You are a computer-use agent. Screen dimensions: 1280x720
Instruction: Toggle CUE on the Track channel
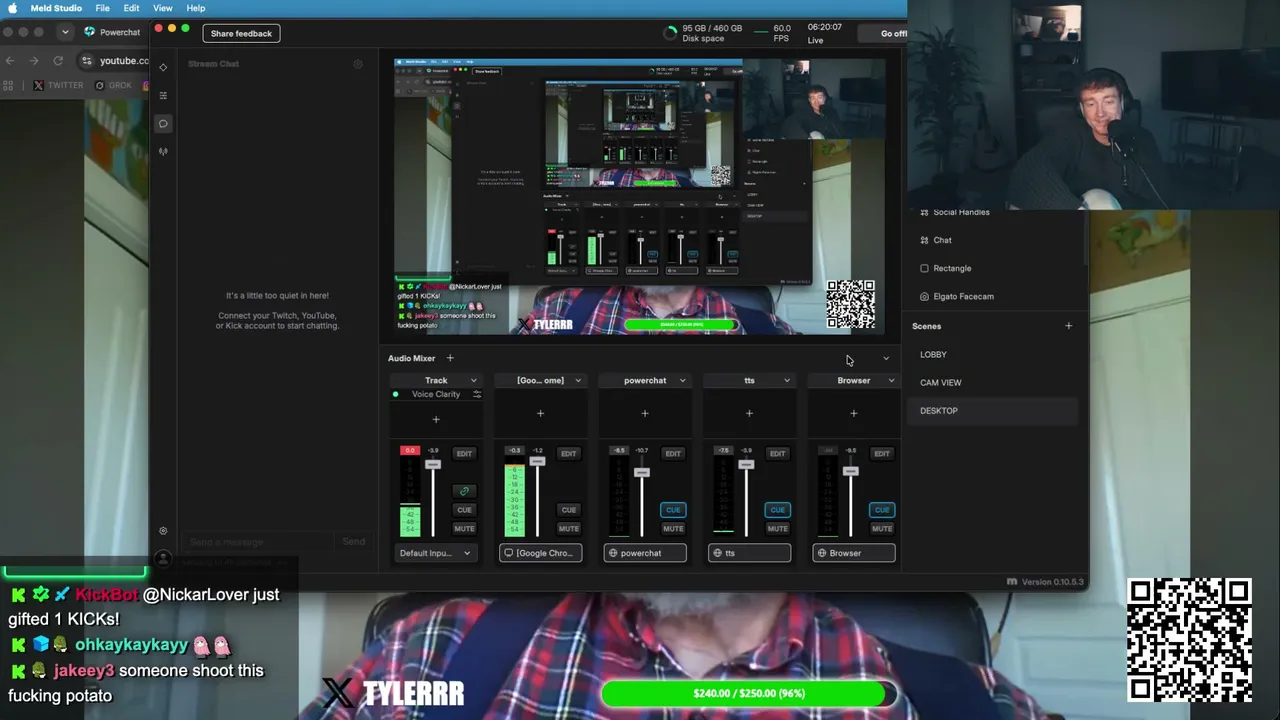[464, 510]
